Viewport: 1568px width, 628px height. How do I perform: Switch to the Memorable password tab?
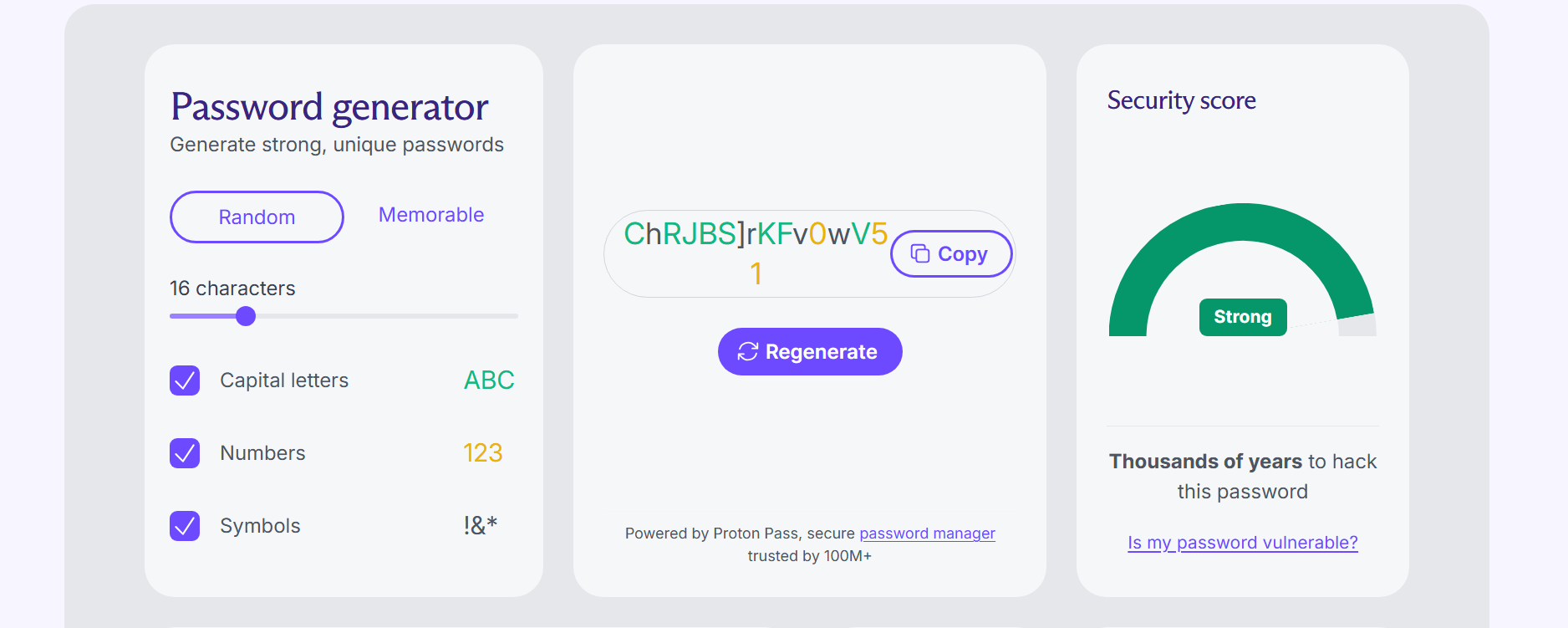tap(431, 215)
